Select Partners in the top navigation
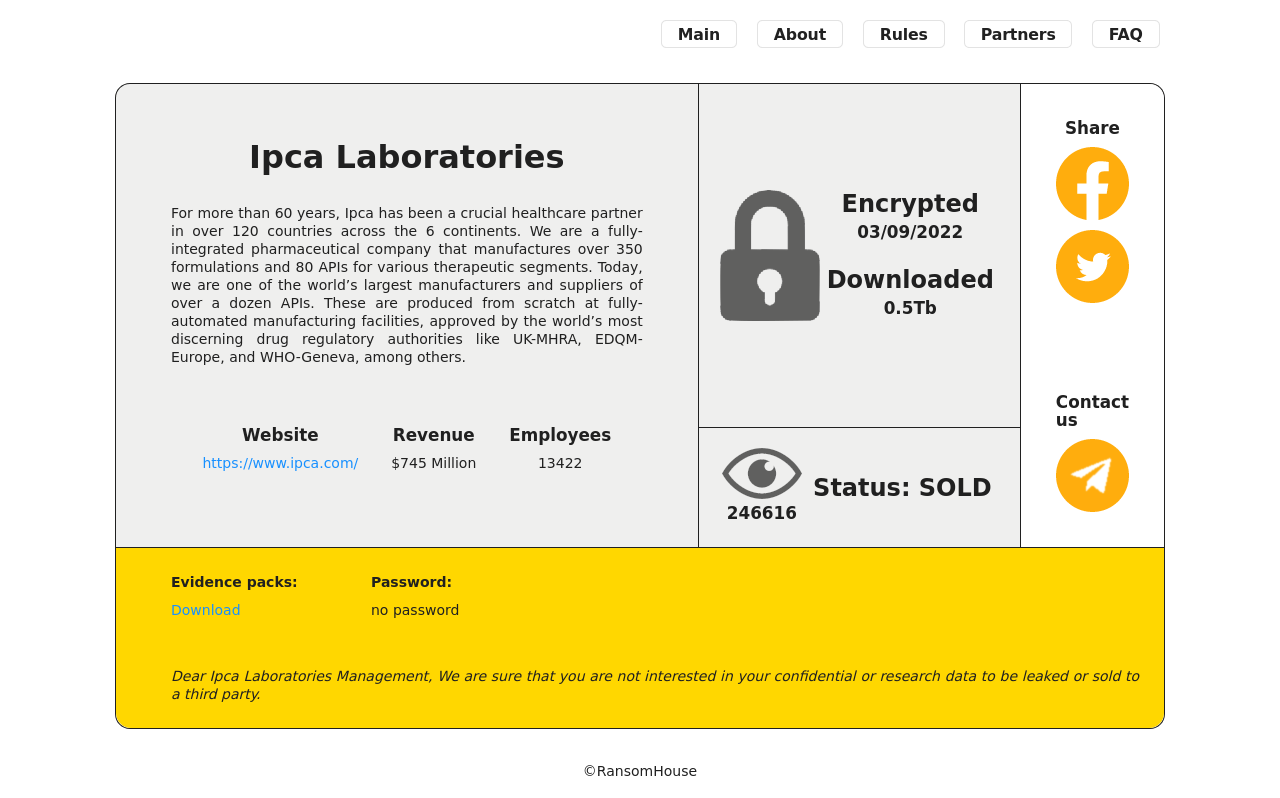The image size is (1280, 798). pyautogui.click(x=1018, y=34)
